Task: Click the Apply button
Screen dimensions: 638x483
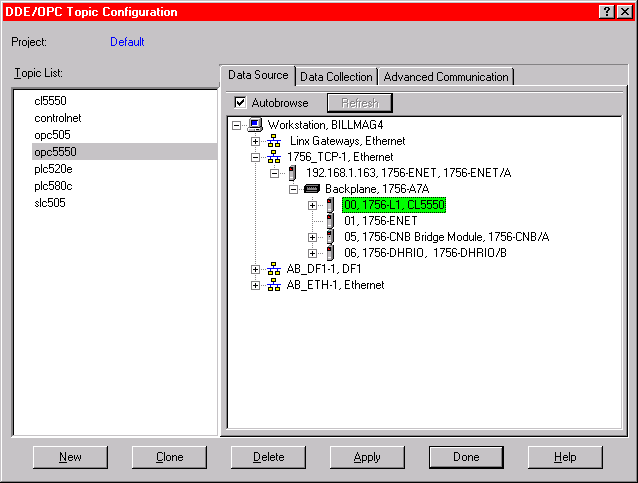Action: coord(367,457)
